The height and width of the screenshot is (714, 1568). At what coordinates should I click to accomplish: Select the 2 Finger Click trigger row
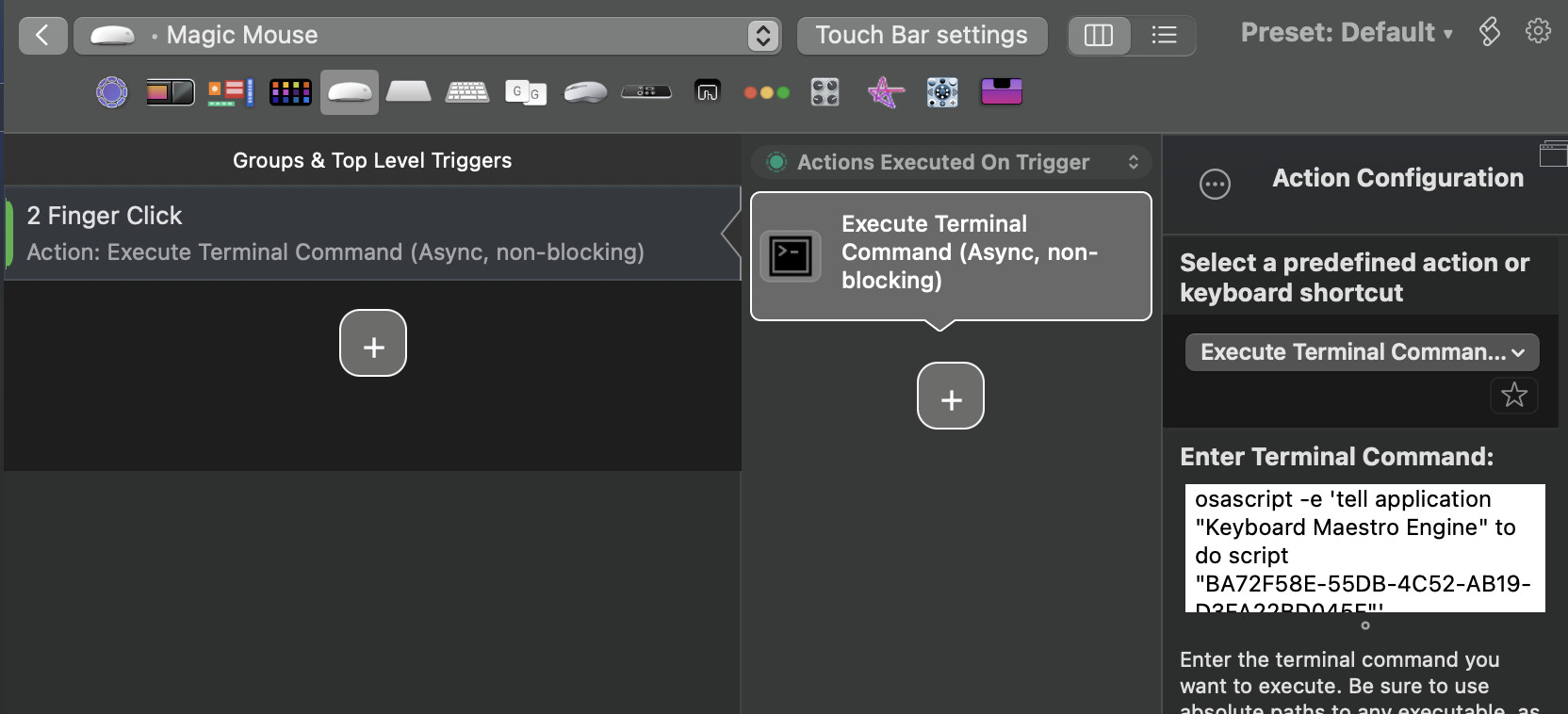tap(372, 233)
